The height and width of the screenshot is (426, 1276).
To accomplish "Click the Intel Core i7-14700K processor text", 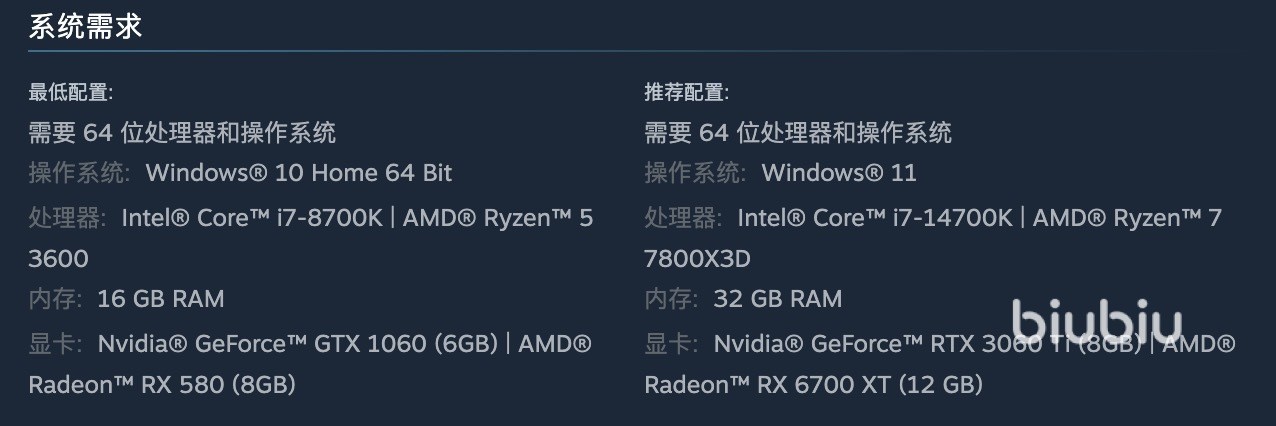I will pos(874,217).
